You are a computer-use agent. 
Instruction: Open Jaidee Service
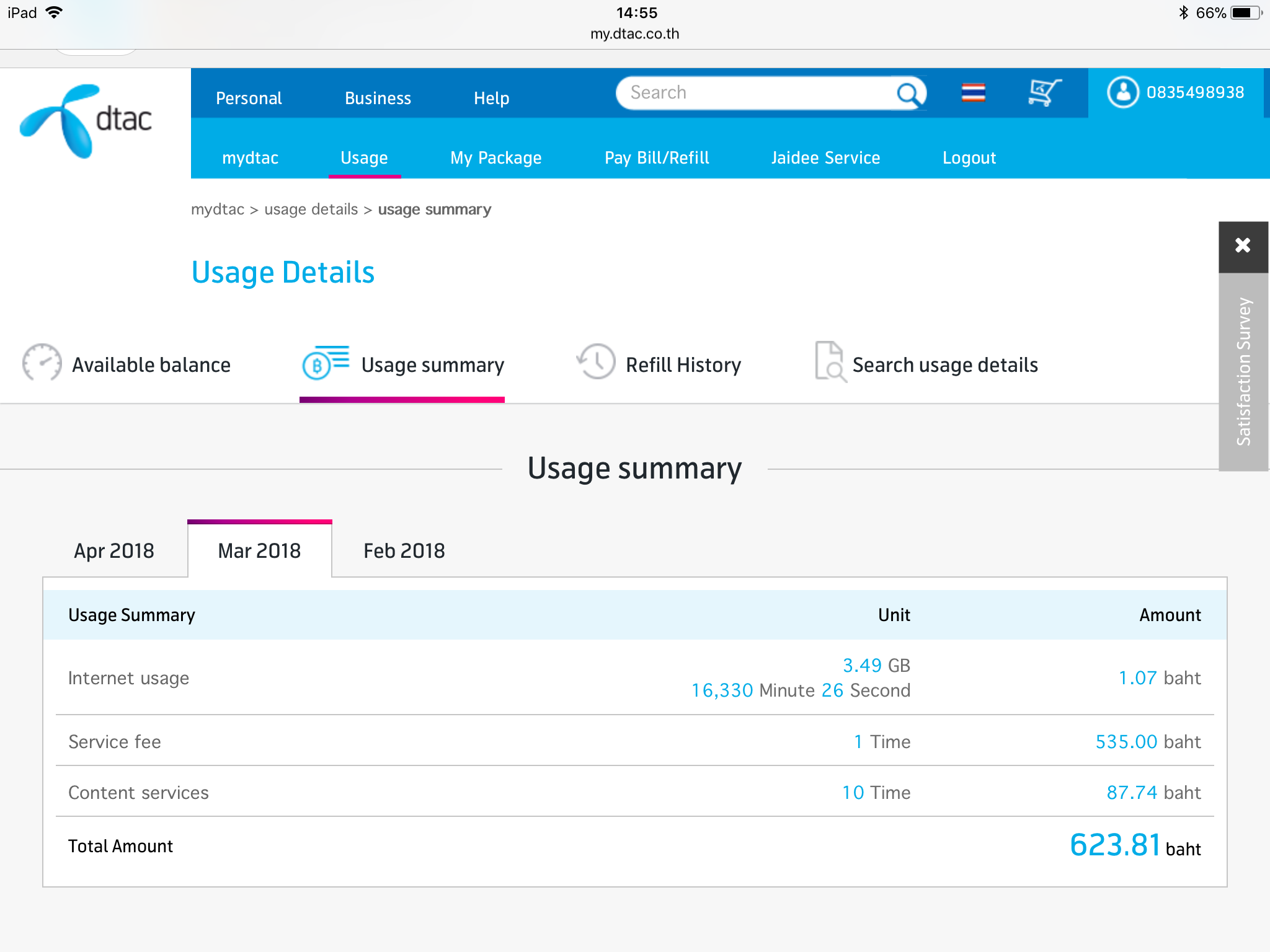(826, 158)
